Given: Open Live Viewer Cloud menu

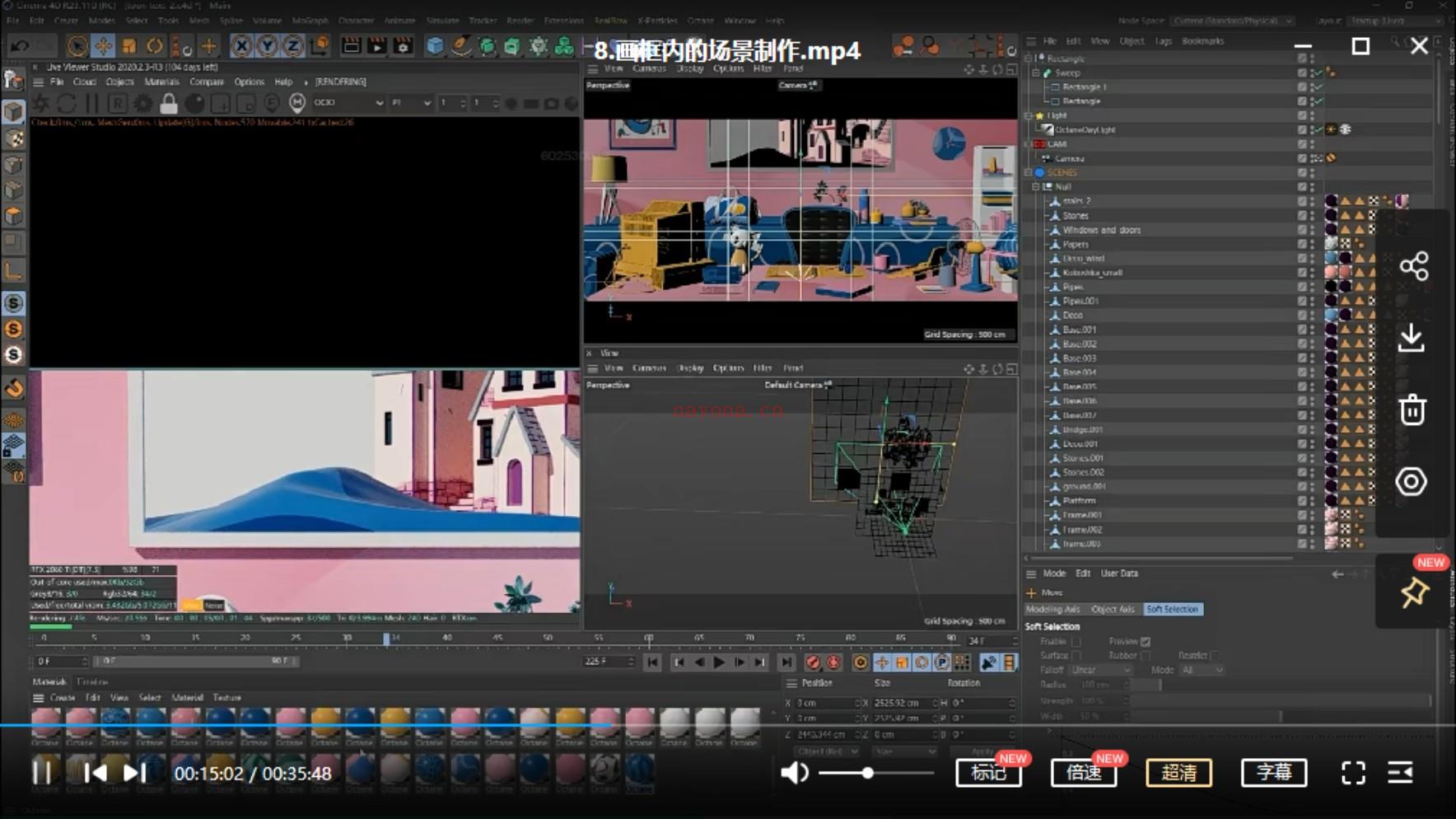Looking at the screenshot, I should tap(85, 82).
